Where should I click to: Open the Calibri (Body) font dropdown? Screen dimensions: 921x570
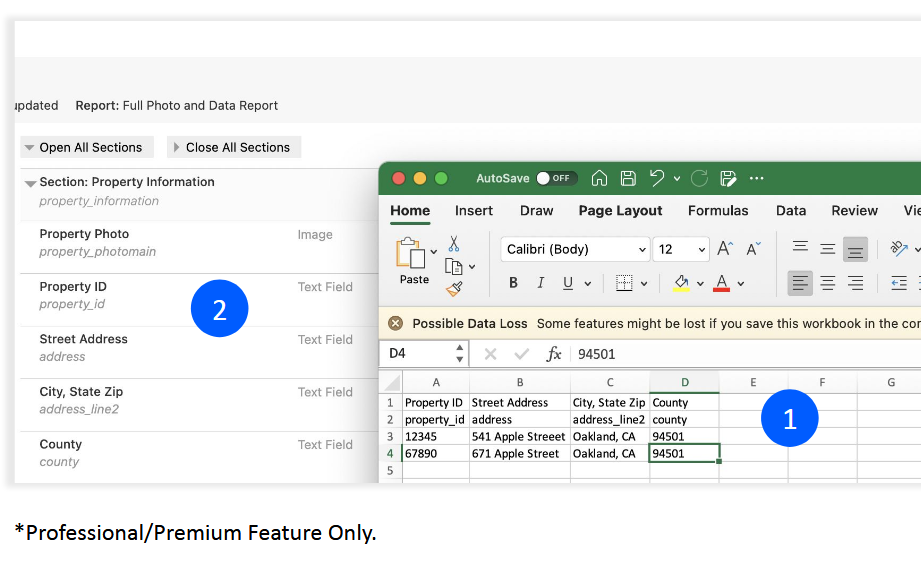point(642,250)
